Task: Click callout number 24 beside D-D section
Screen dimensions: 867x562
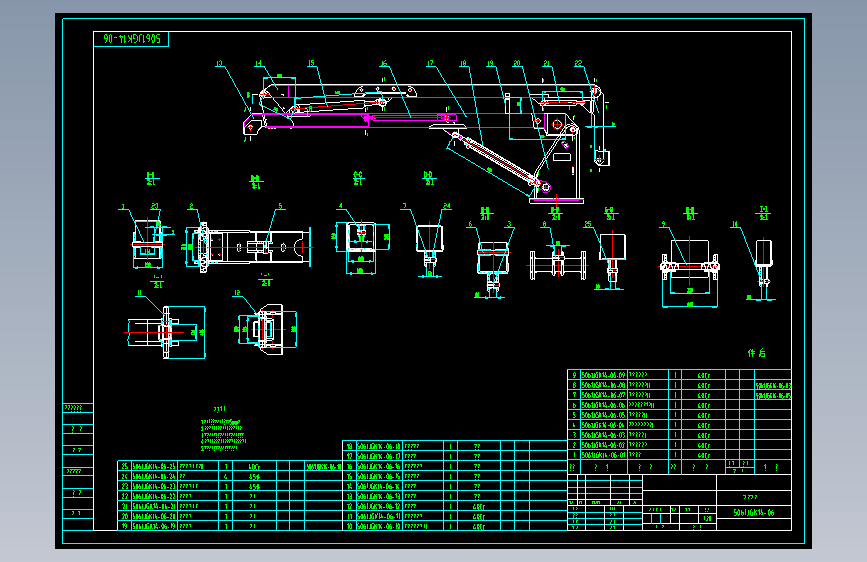Action: pyautogui.click(x=447, y=206)
